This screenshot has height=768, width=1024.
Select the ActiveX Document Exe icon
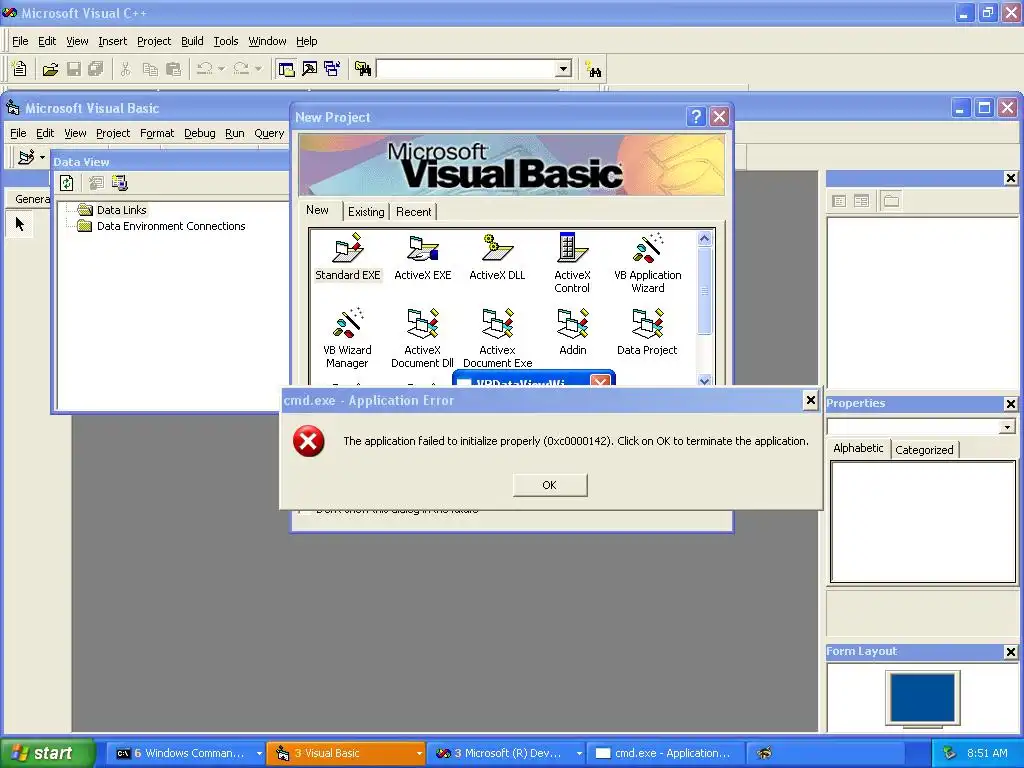tap(497, 338)
